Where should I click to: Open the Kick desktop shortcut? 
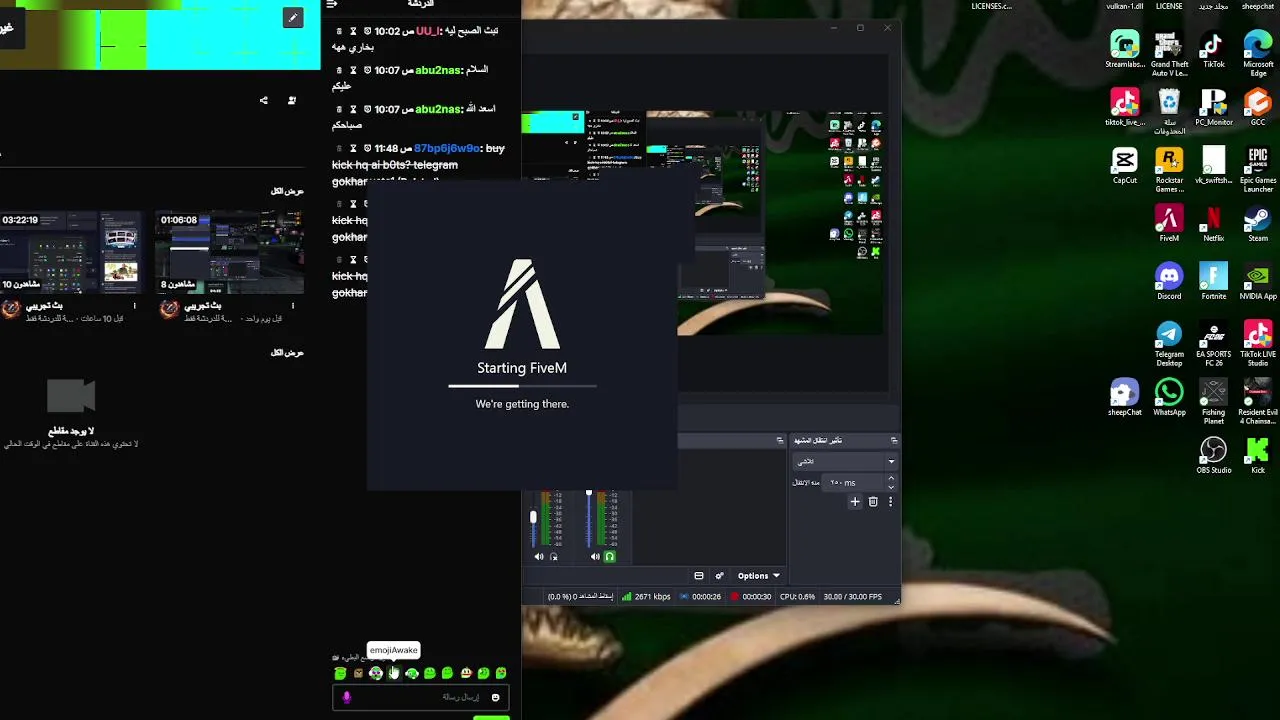pos(1258,456)
